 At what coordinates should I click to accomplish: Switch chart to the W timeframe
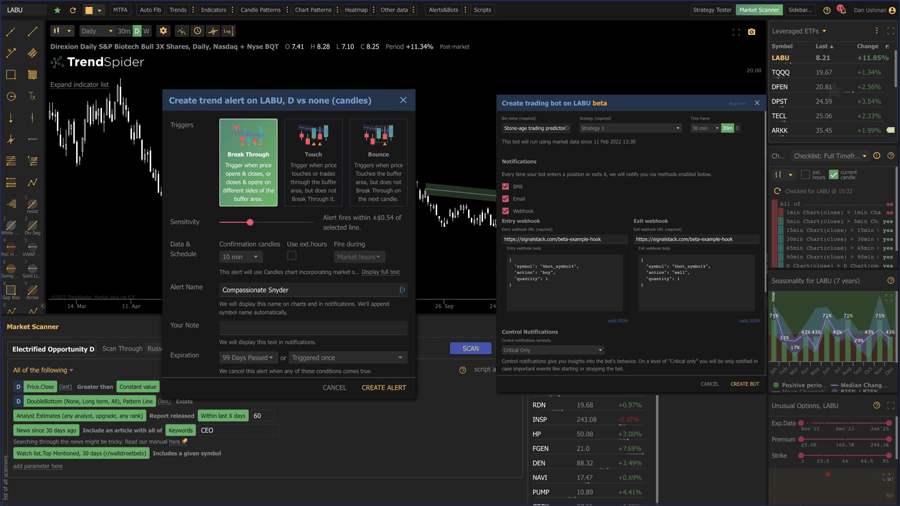pyautogui.click(x=146, y=31)
